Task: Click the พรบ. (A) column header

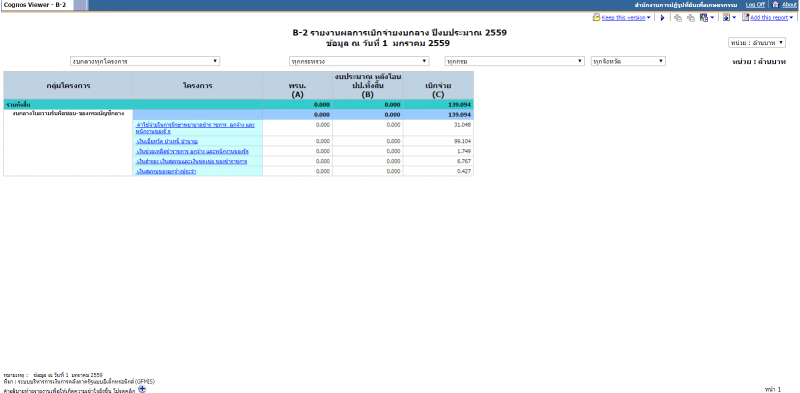Action: [x=297, y=85]
